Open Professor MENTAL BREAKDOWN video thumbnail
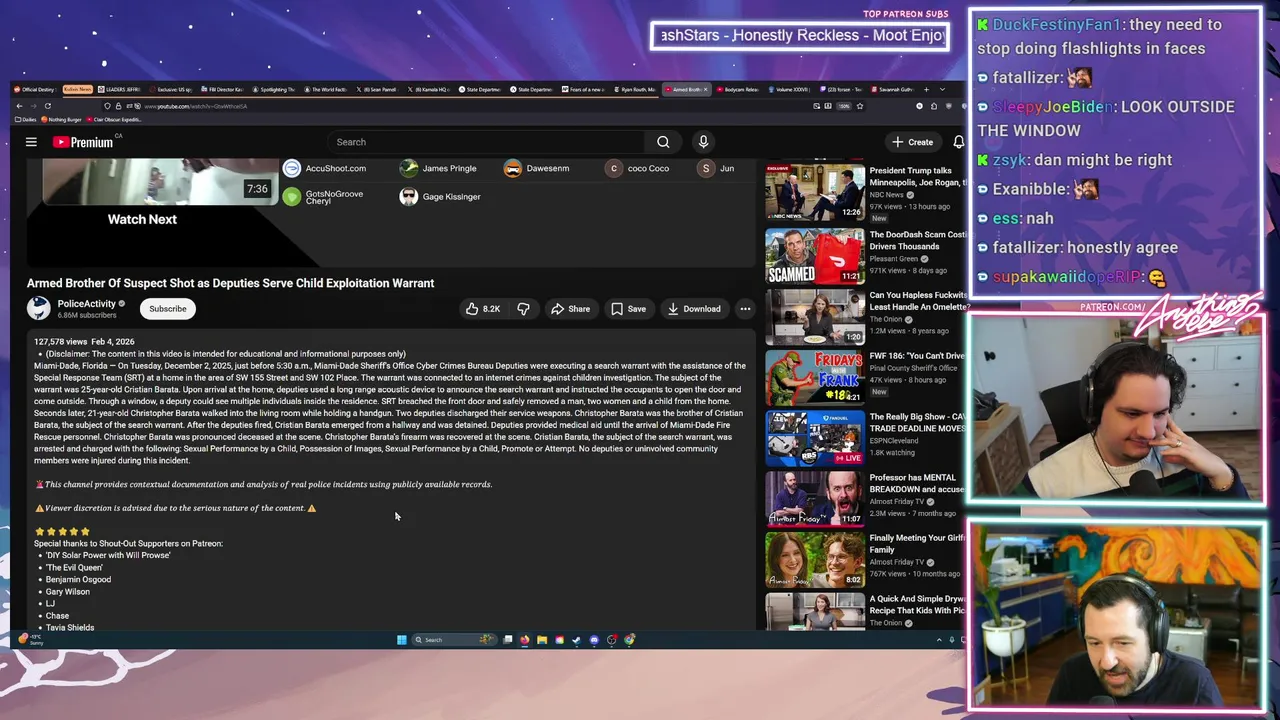Screen dimensions: 1280x720 tap(815, 499)
